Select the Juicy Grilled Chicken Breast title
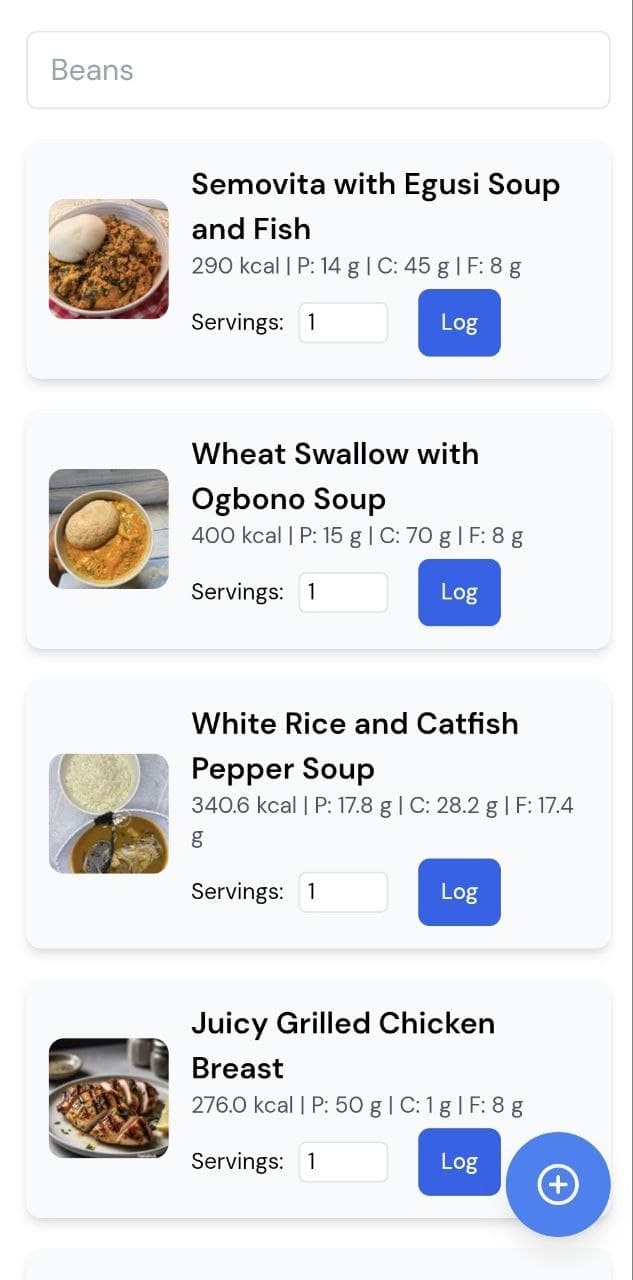This screenshot has width=633, height=1280. tap(343, 1045)
